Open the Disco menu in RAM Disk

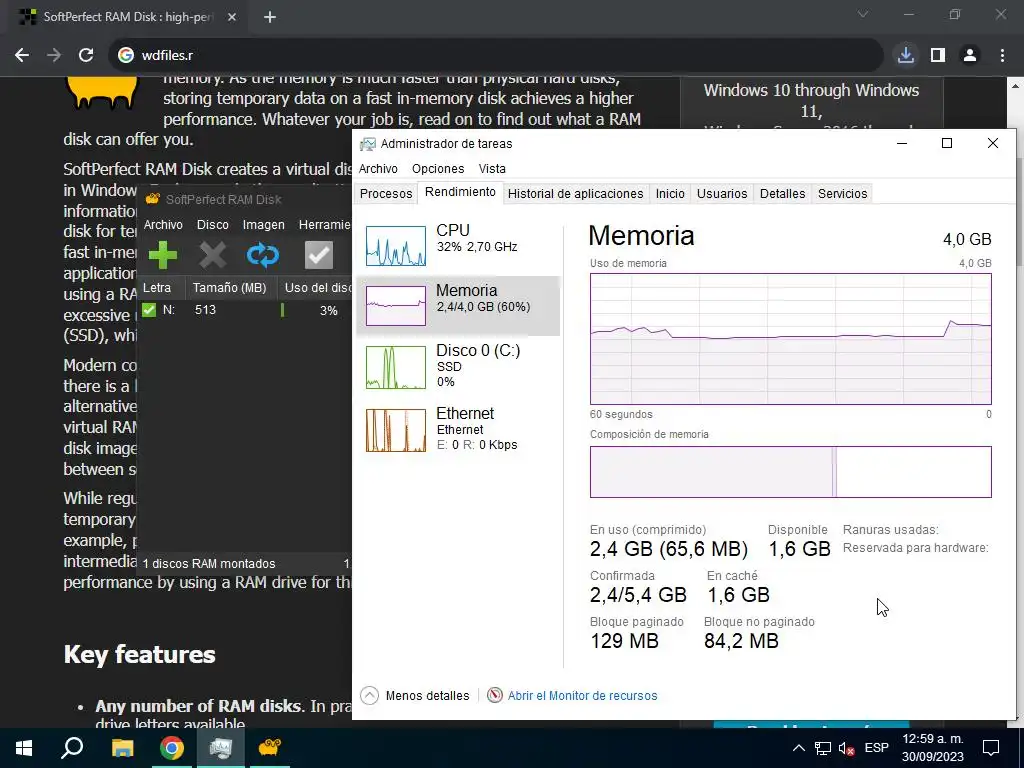coord(213,225)
